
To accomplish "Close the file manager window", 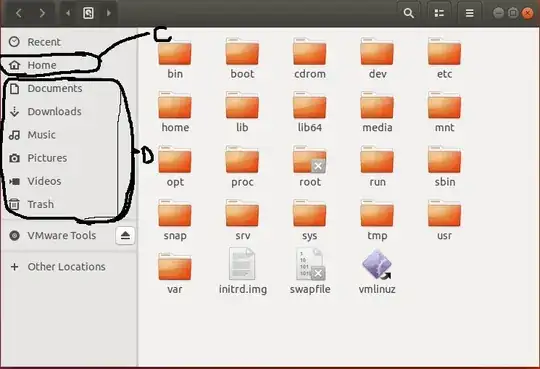I will 528,13.
